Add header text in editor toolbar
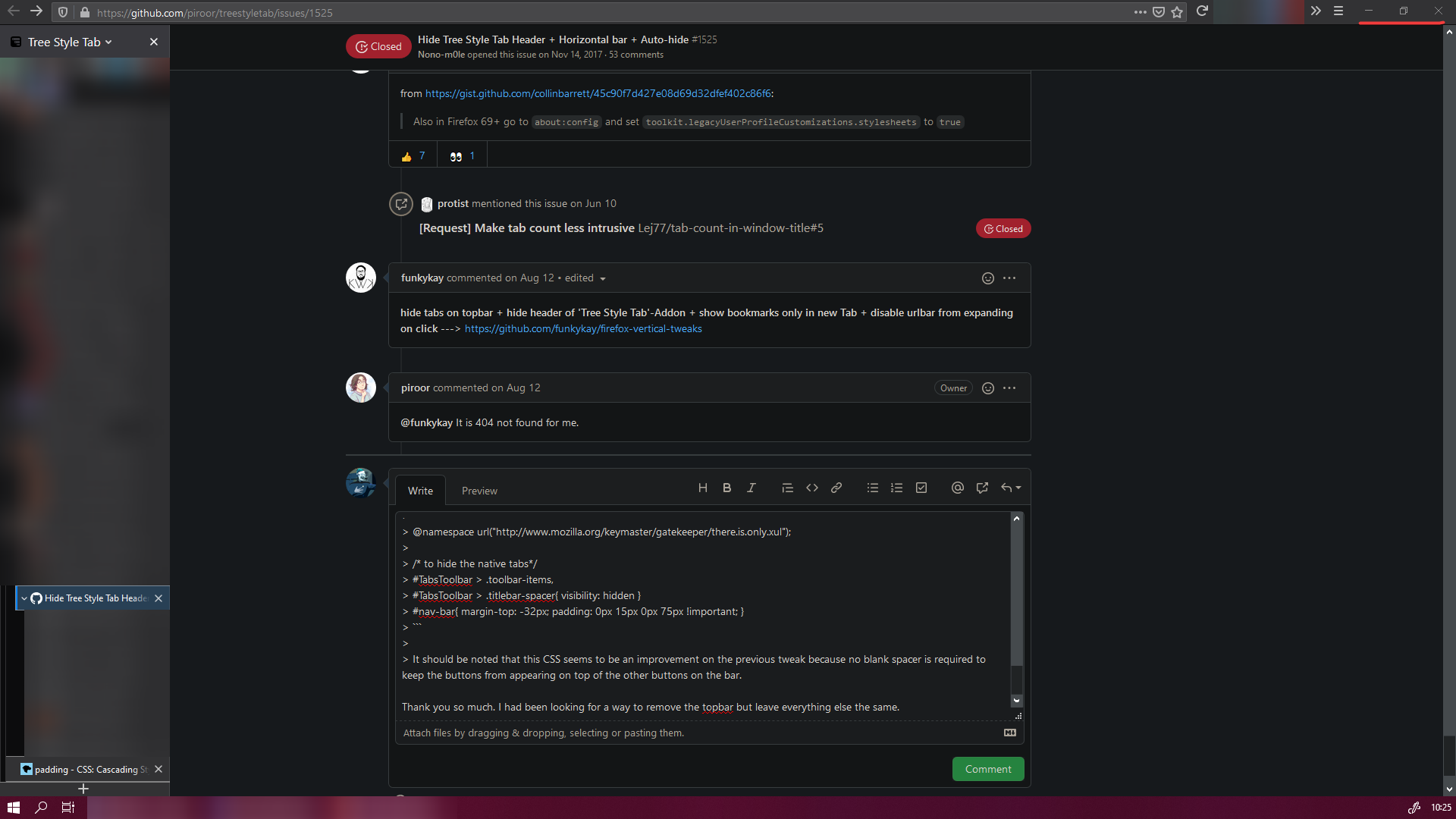Viewport: 1456px width, 819px height. click(x=702, y=488)
